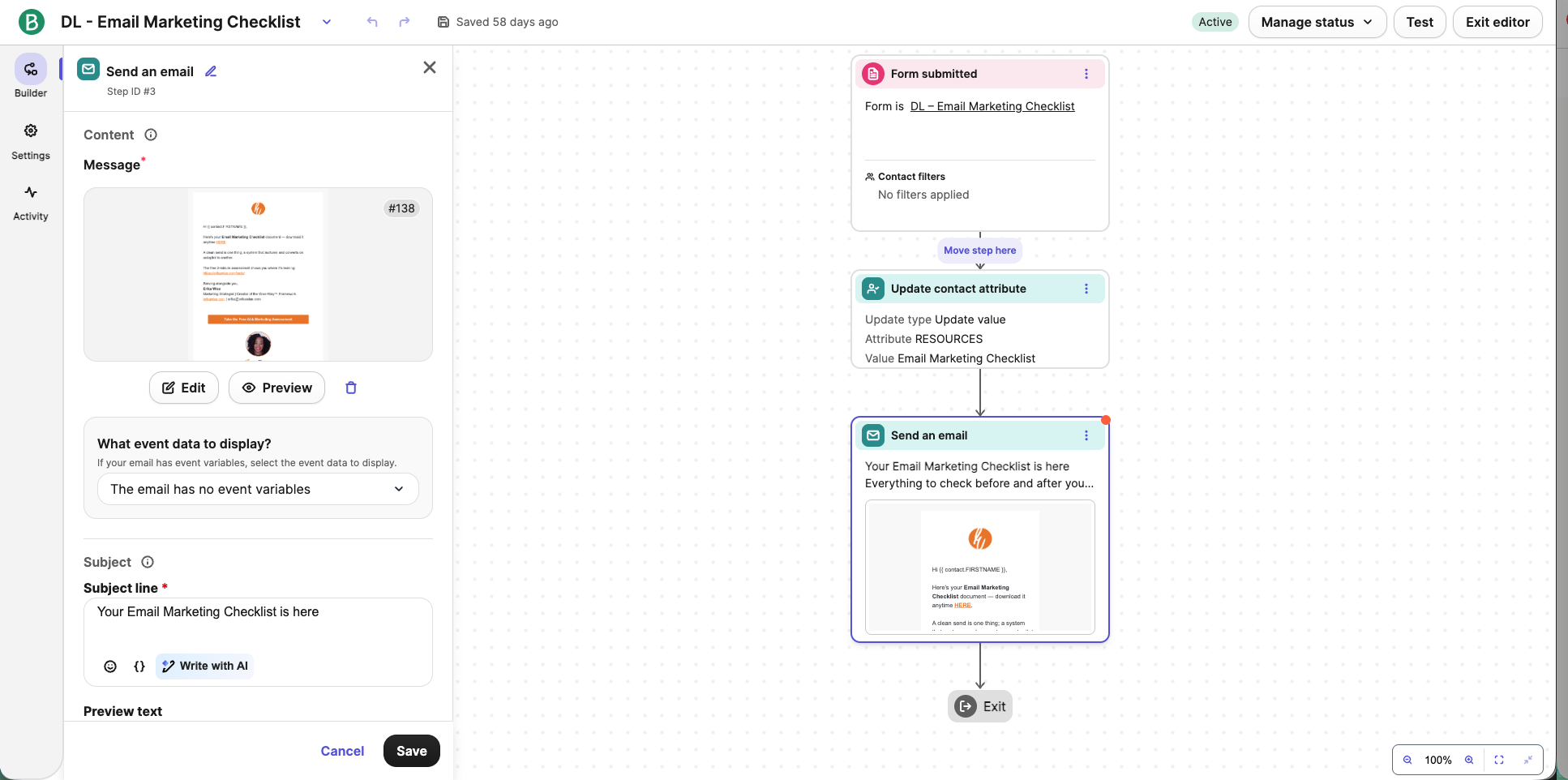Select the Form submitted trigger node header
The width and height of the screenshot is (1568, 780).
pos(979,74)
